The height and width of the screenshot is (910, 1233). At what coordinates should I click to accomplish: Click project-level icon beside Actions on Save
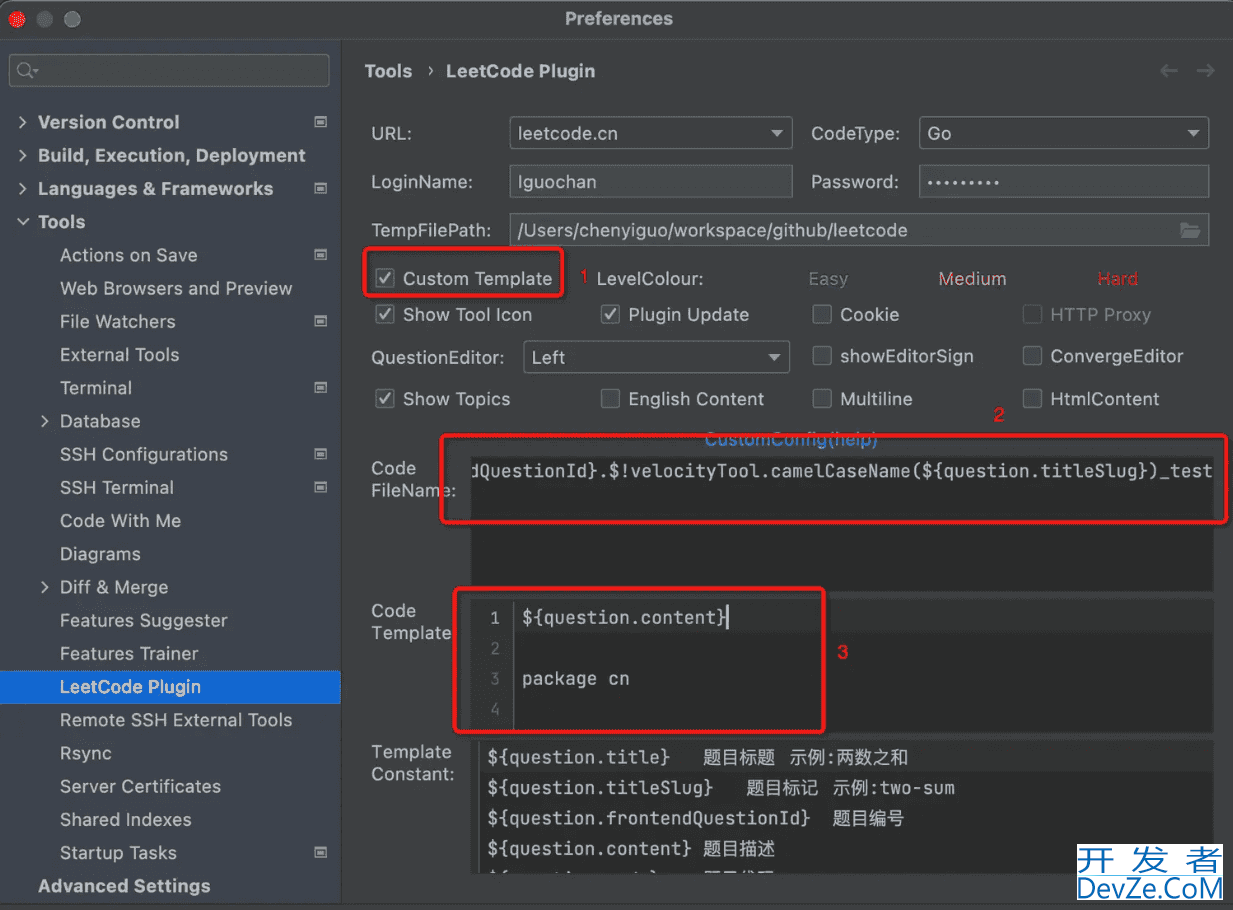[321, 255]
